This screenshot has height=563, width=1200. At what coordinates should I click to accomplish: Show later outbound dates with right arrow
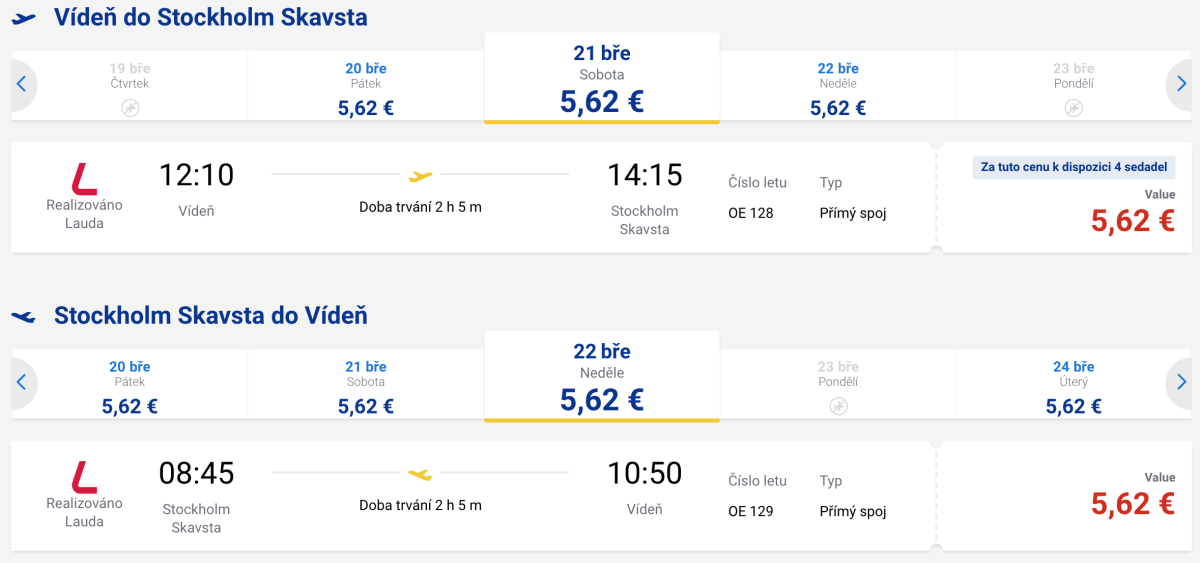pos(1181,85)
